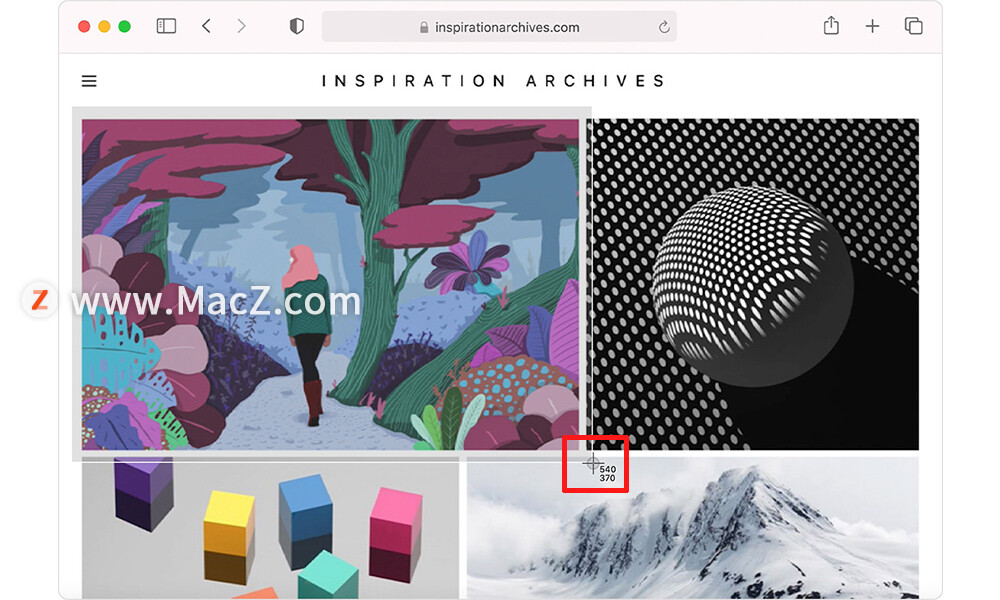Screen dimensions: 1000x600
Task: Go back to the previous page
Action: (206, 26)
